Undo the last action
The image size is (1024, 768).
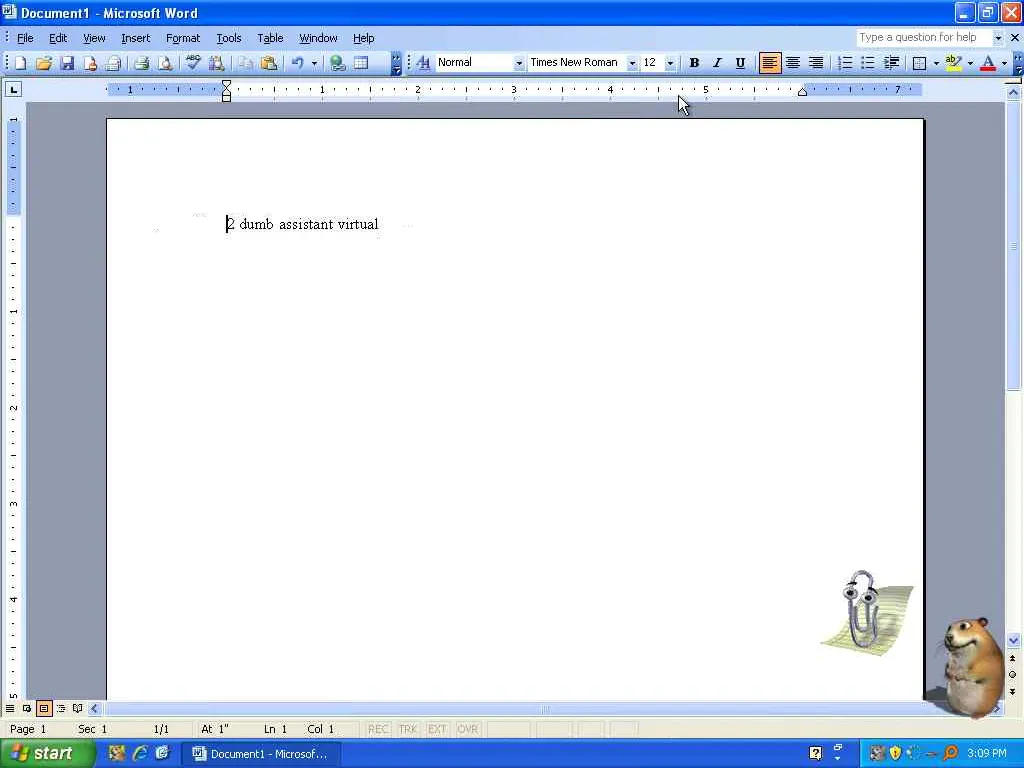pos(298,63)
